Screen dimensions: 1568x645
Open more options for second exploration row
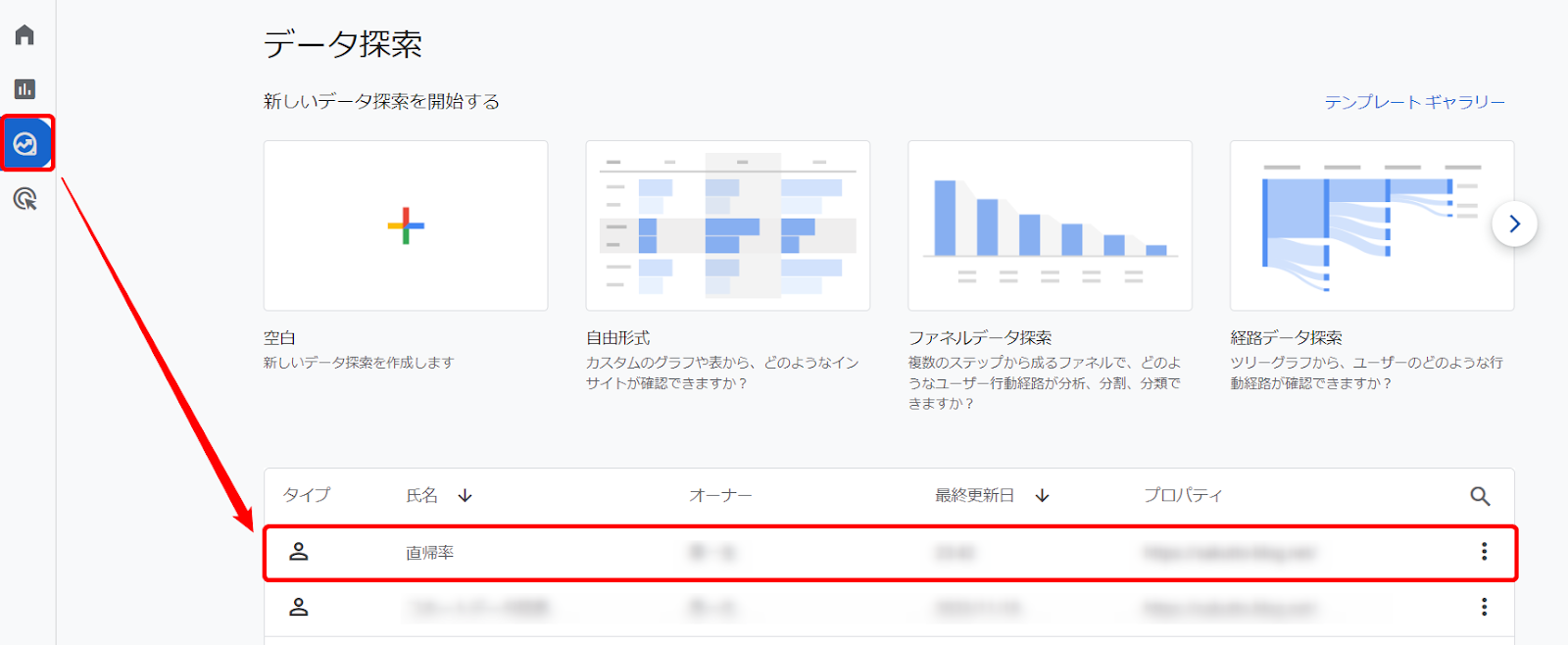pos(1484,608)
